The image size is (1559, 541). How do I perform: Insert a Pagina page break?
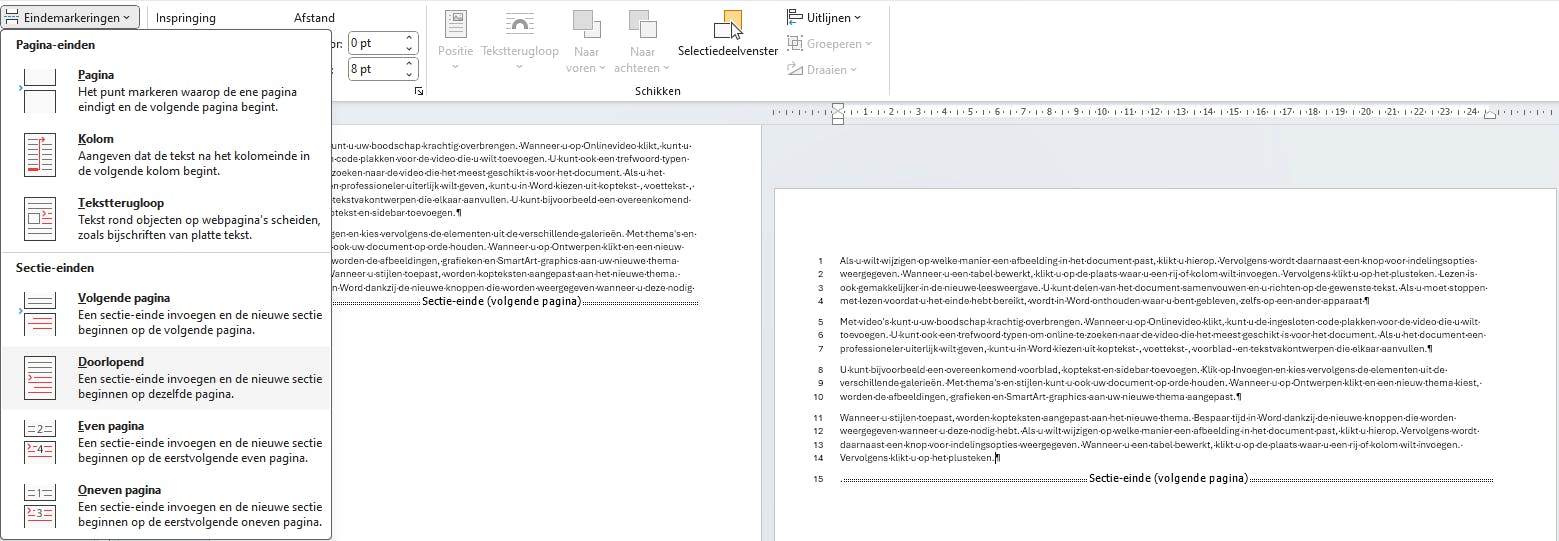(166, 91)
